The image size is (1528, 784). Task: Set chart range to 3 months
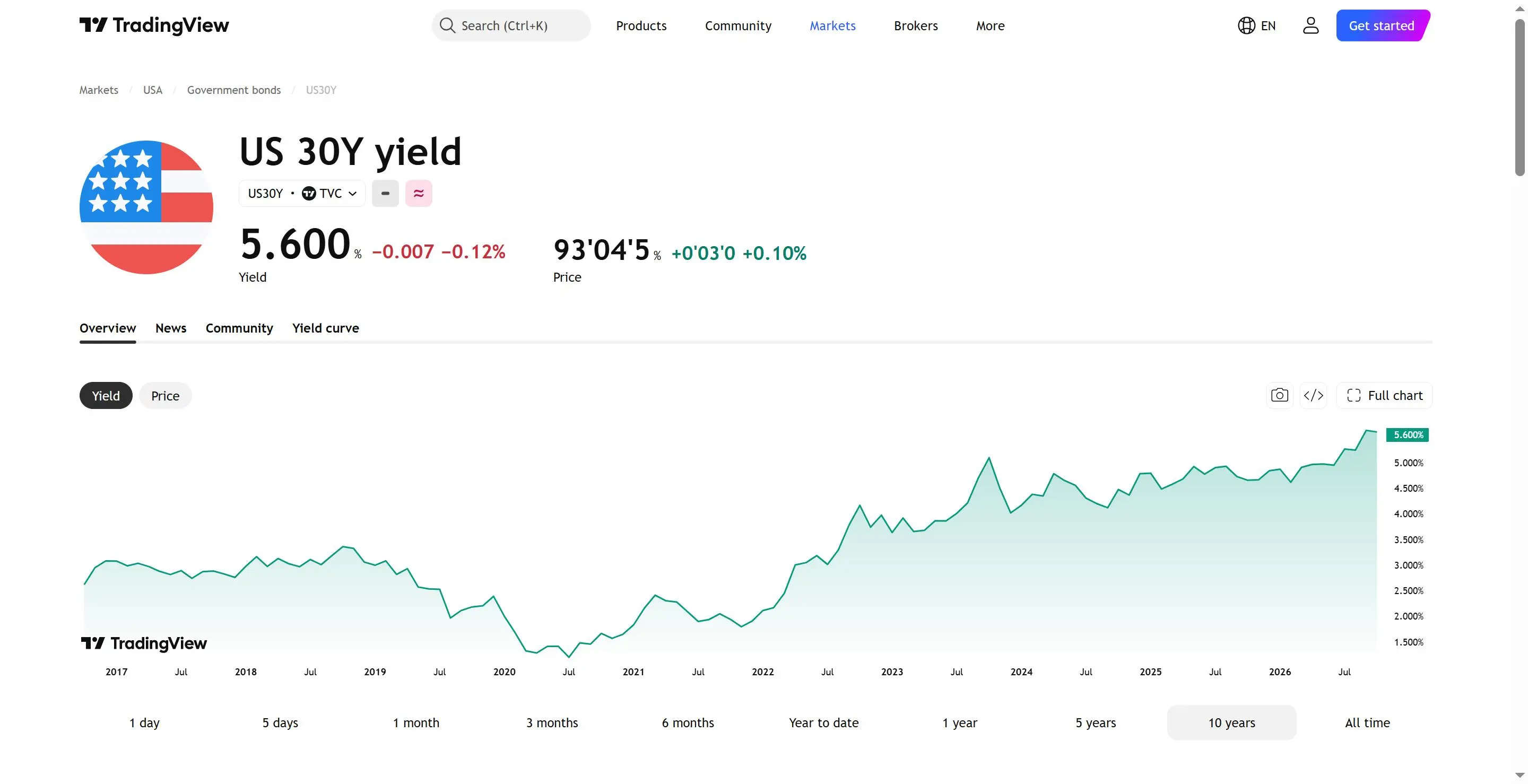point(552,722)
